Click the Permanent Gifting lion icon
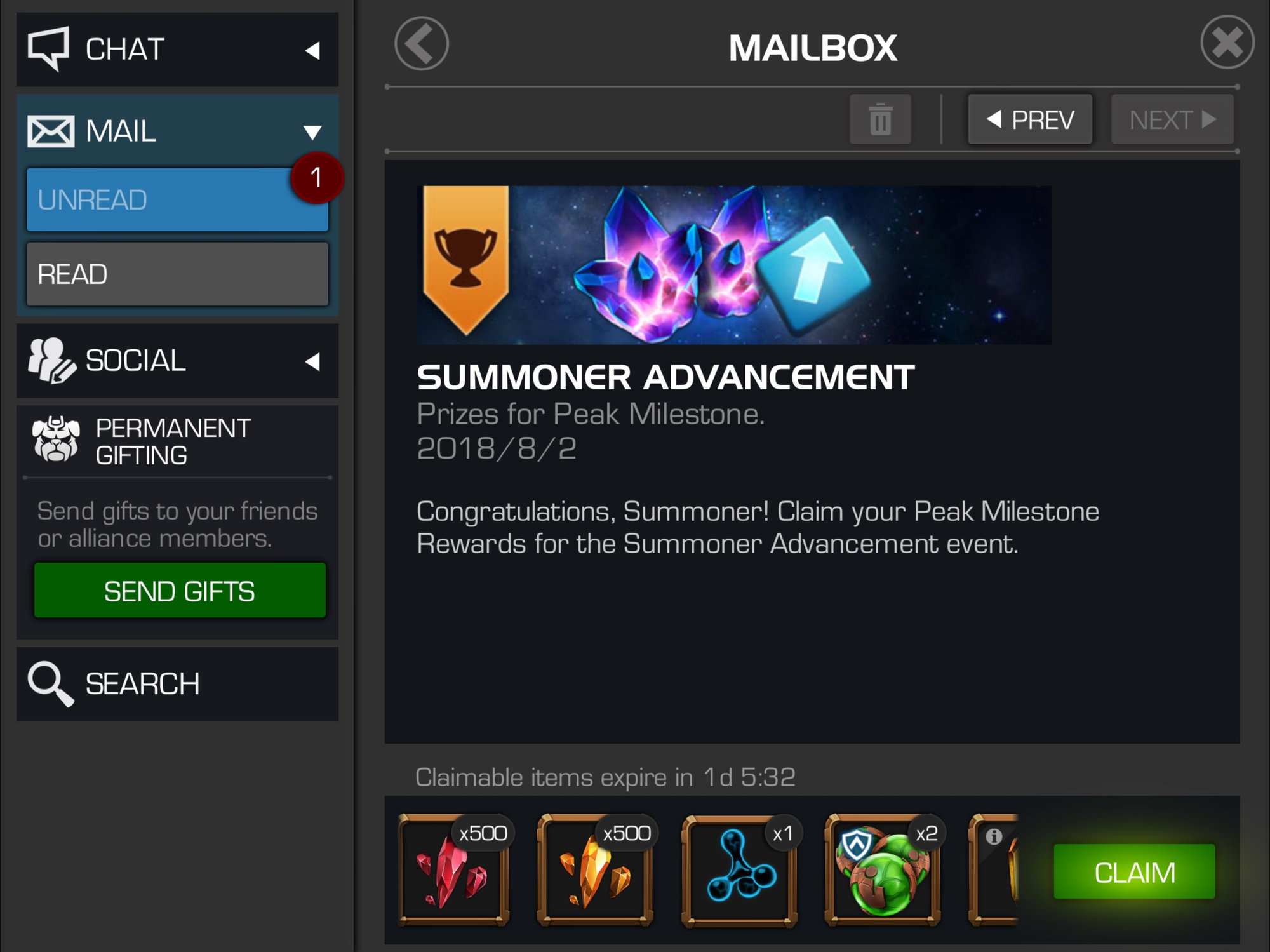1270x952 pixels. point(56,439)
